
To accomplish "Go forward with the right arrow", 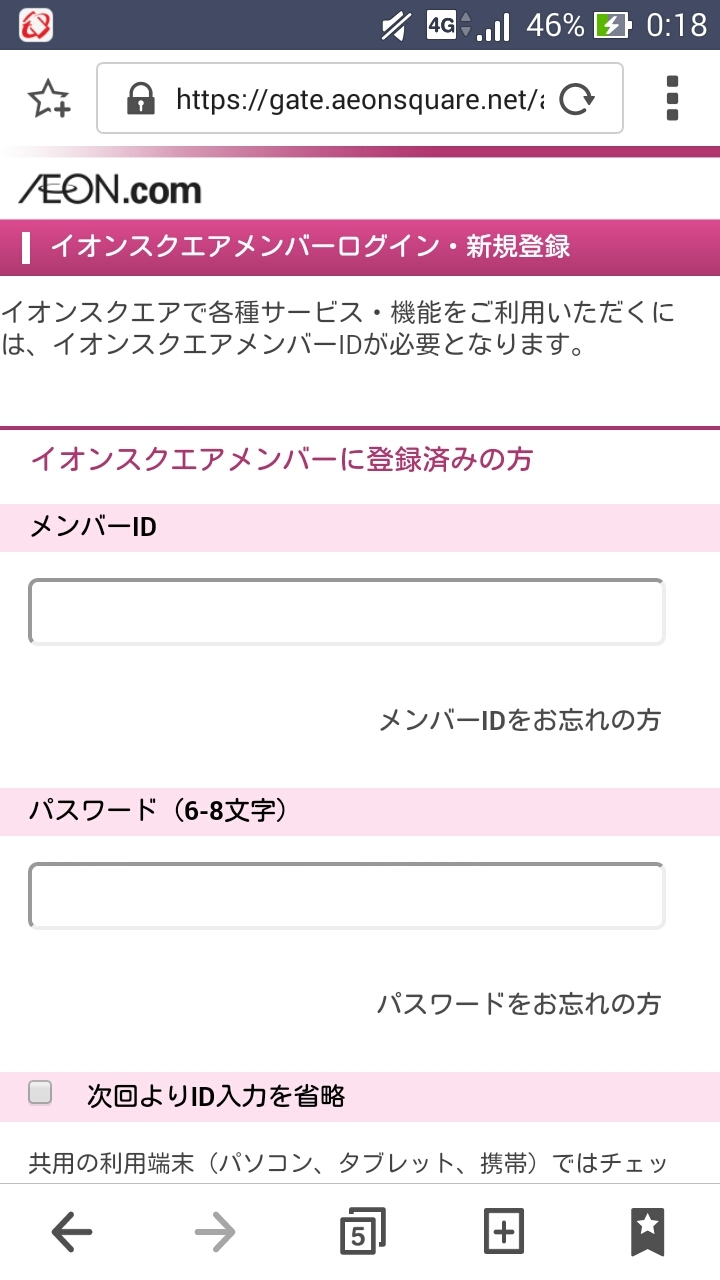I will [215, 1233].
